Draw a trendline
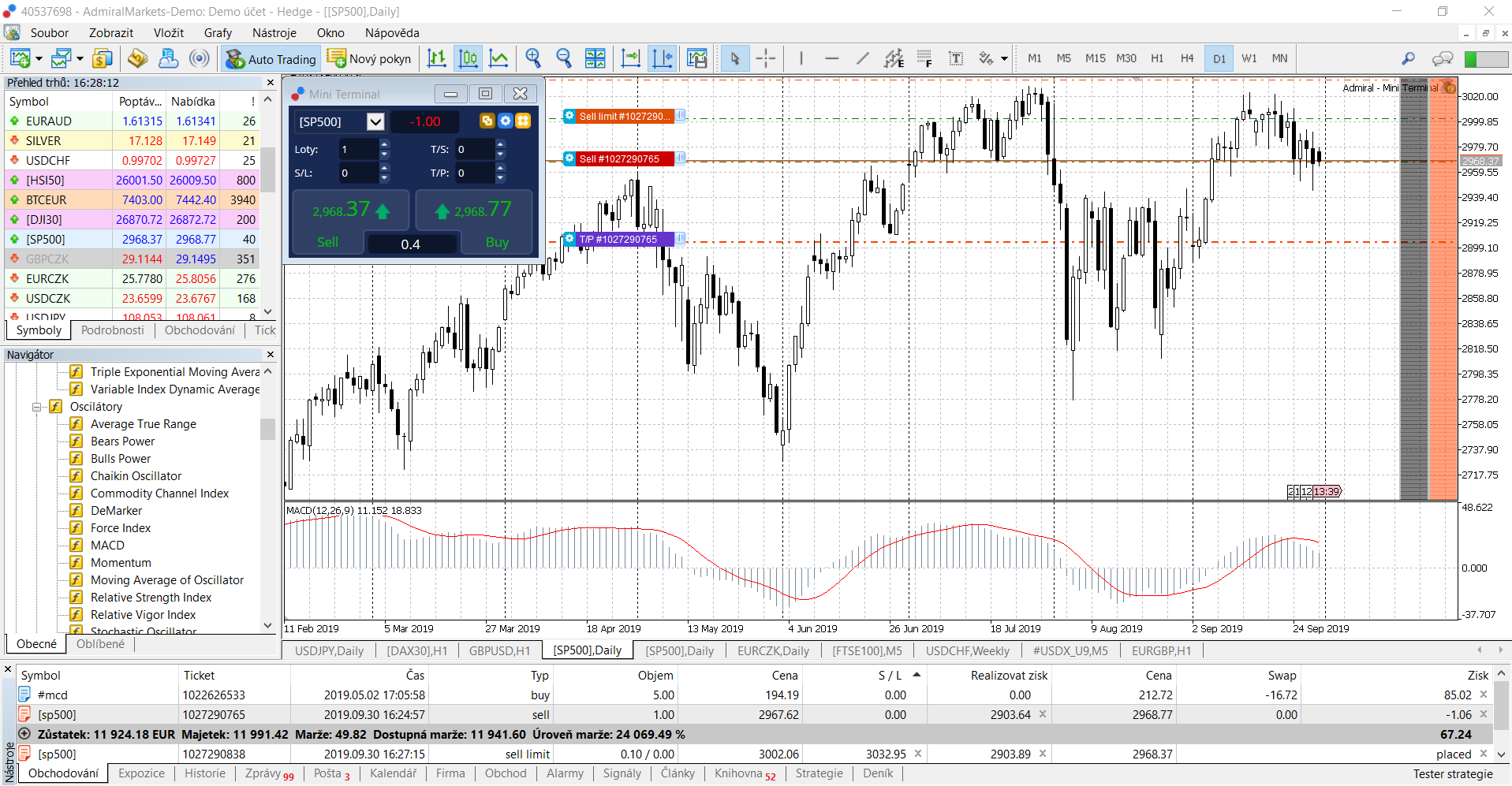The height and width of the screenshot is (786, 1512). (x=863, y=58)
